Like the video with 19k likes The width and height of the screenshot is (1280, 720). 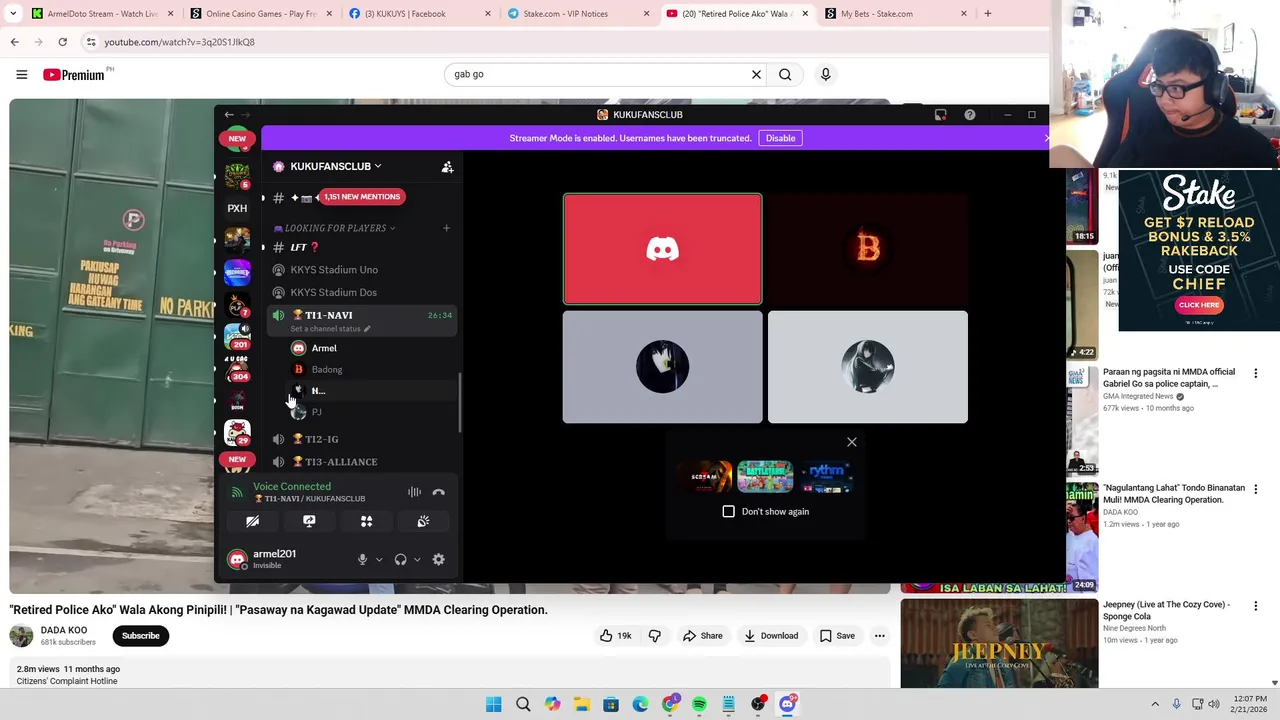pos(615,636)
